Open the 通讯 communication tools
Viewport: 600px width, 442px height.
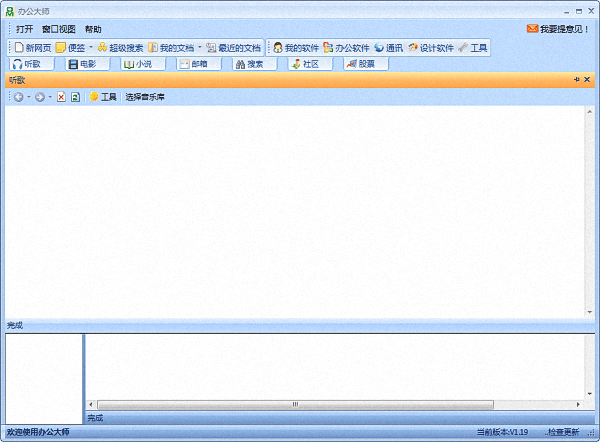pos(388,47)
